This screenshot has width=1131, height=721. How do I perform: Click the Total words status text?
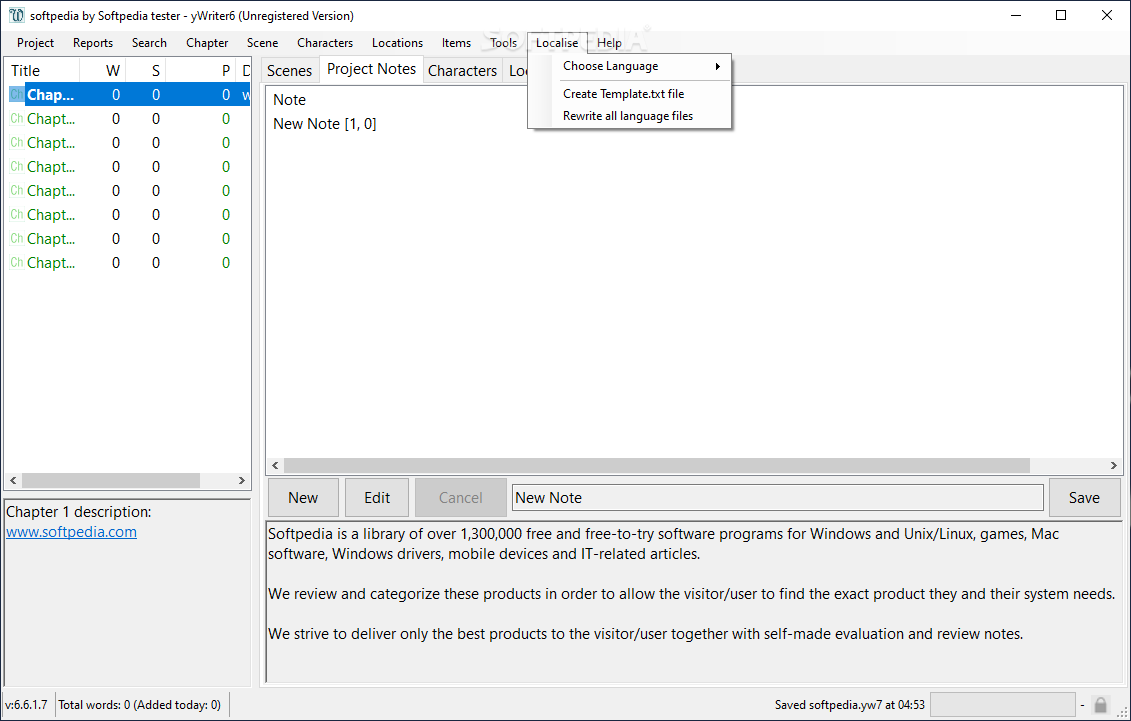140,704
